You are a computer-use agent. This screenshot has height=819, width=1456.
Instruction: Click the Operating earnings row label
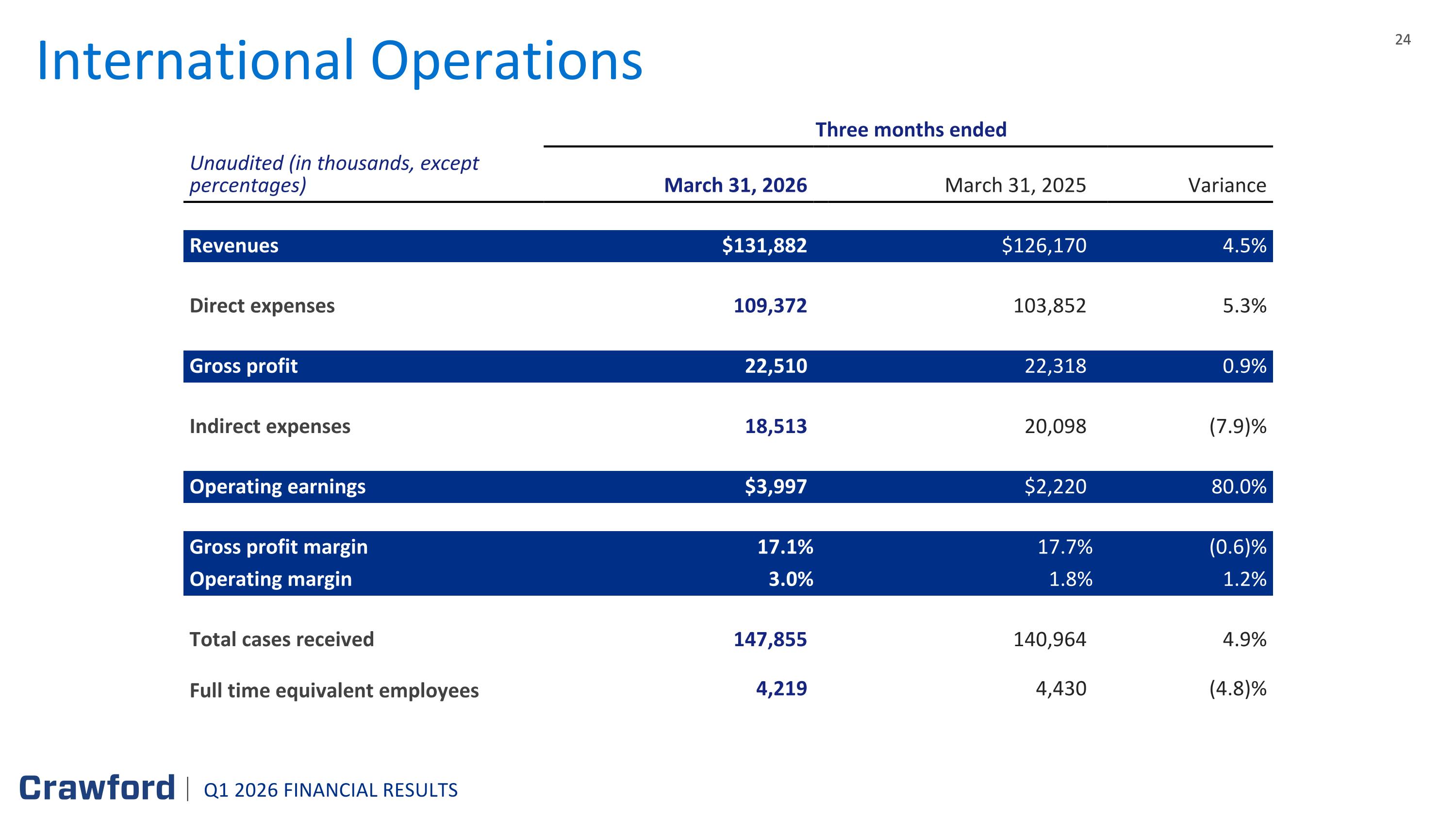(x=278, y=486)
